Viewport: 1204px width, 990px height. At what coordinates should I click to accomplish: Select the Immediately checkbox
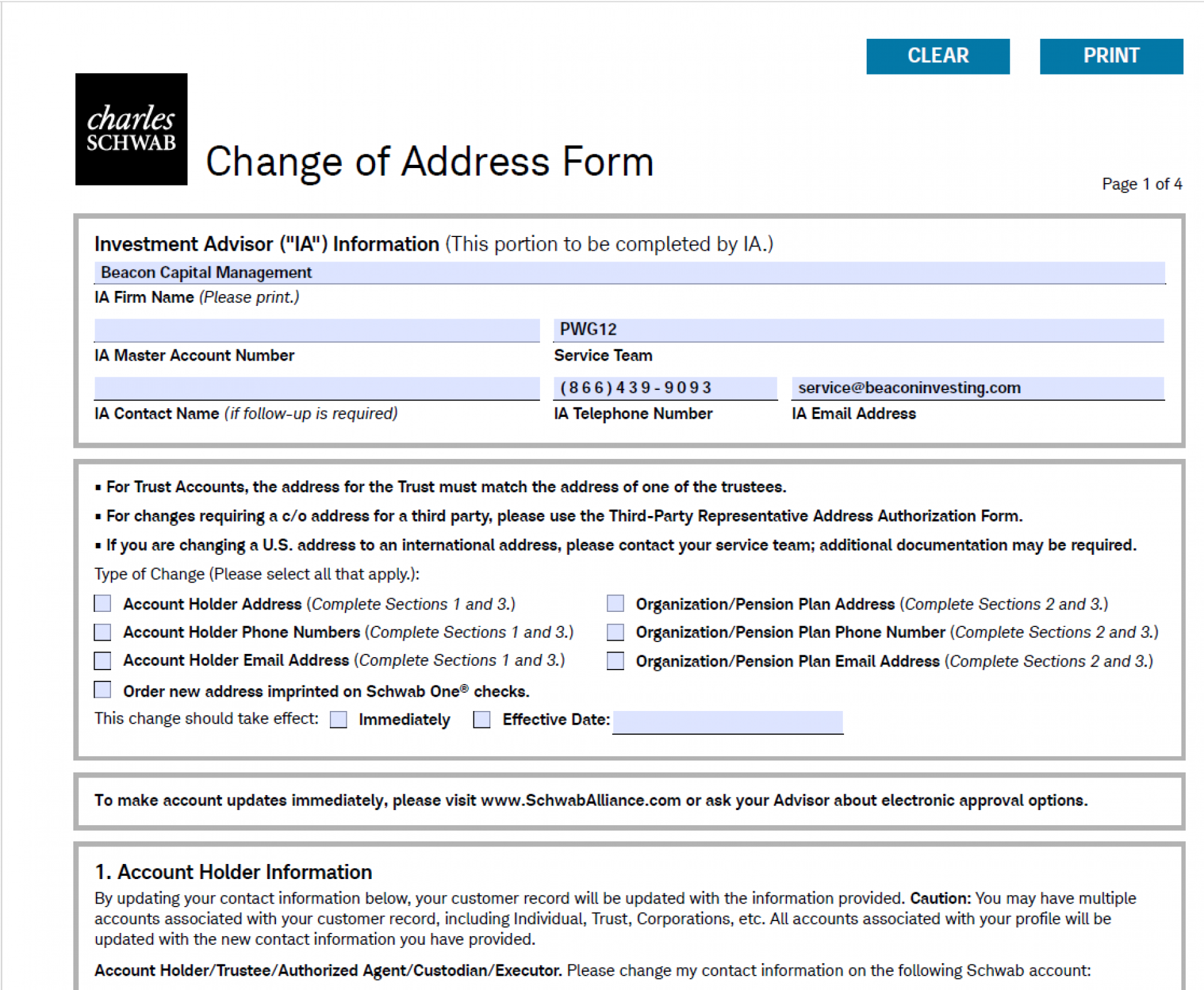339,719
